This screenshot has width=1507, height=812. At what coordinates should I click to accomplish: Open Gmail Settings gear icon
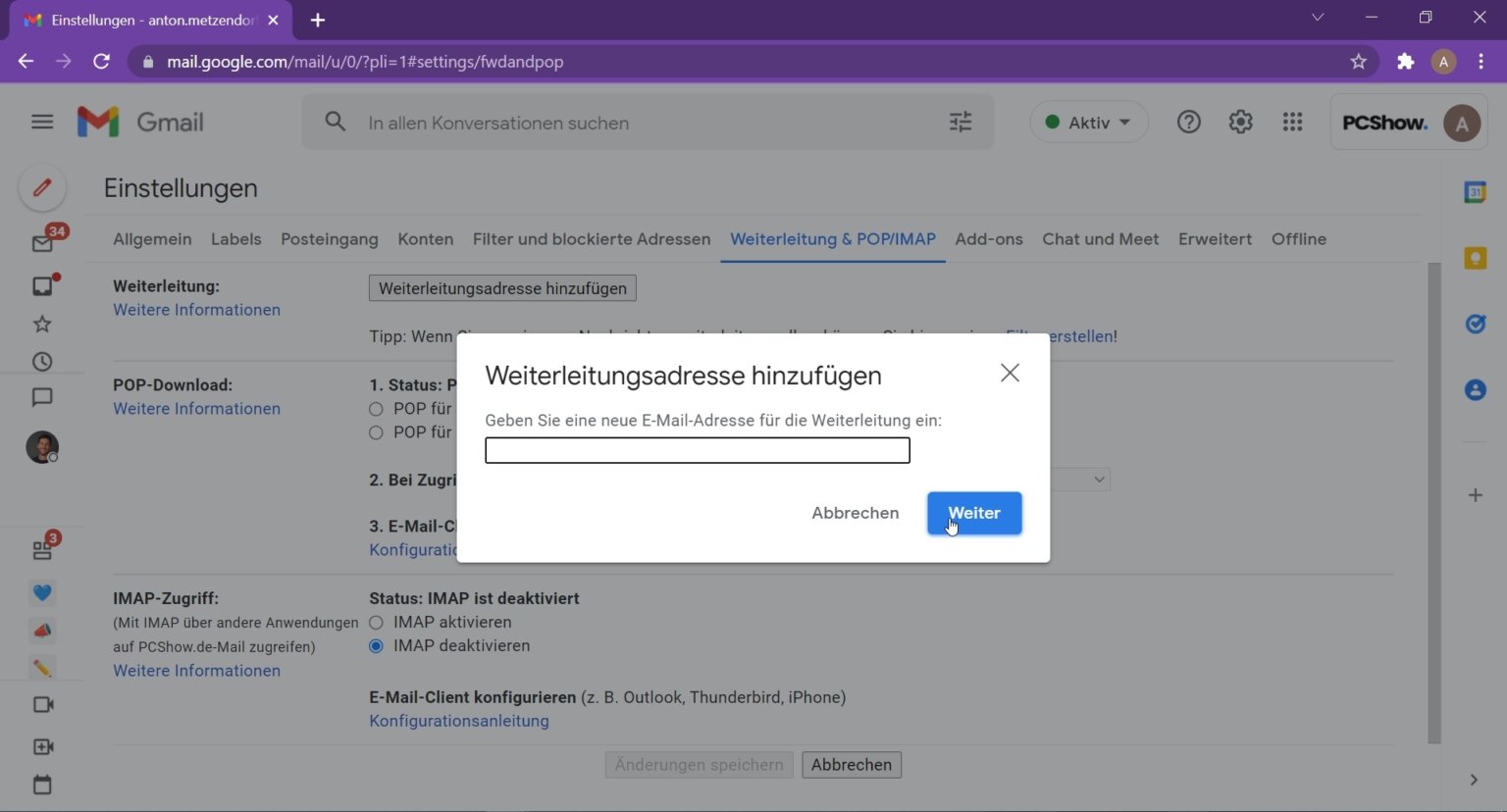pyautogui.click(x=1240, y=122)
